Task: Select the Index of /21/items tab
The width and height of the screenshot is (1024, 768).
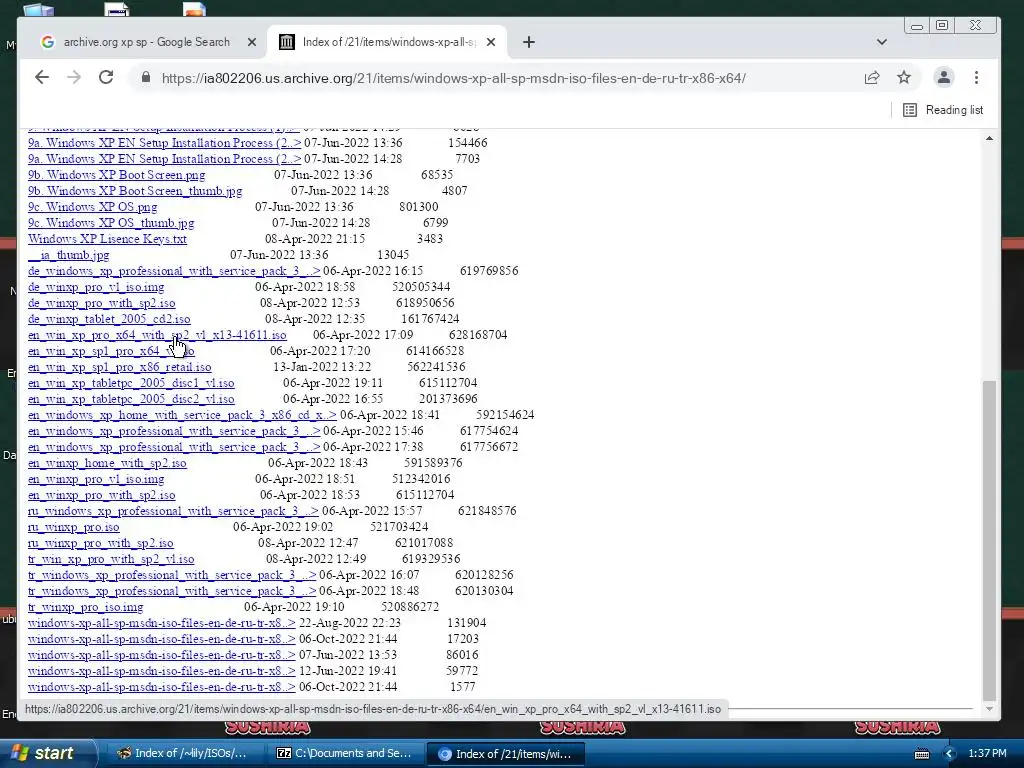Action: (389, 42)
